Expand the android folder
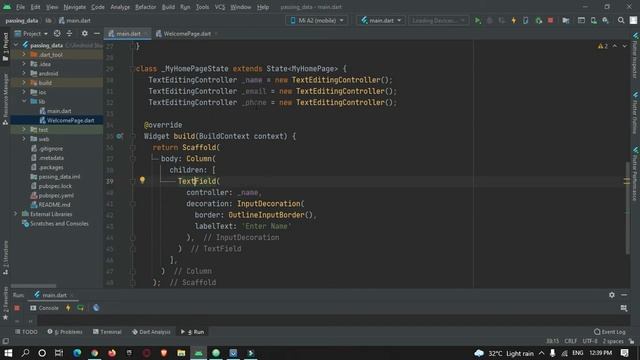Viewport: 640px width, 360px height. coord(24,73)
